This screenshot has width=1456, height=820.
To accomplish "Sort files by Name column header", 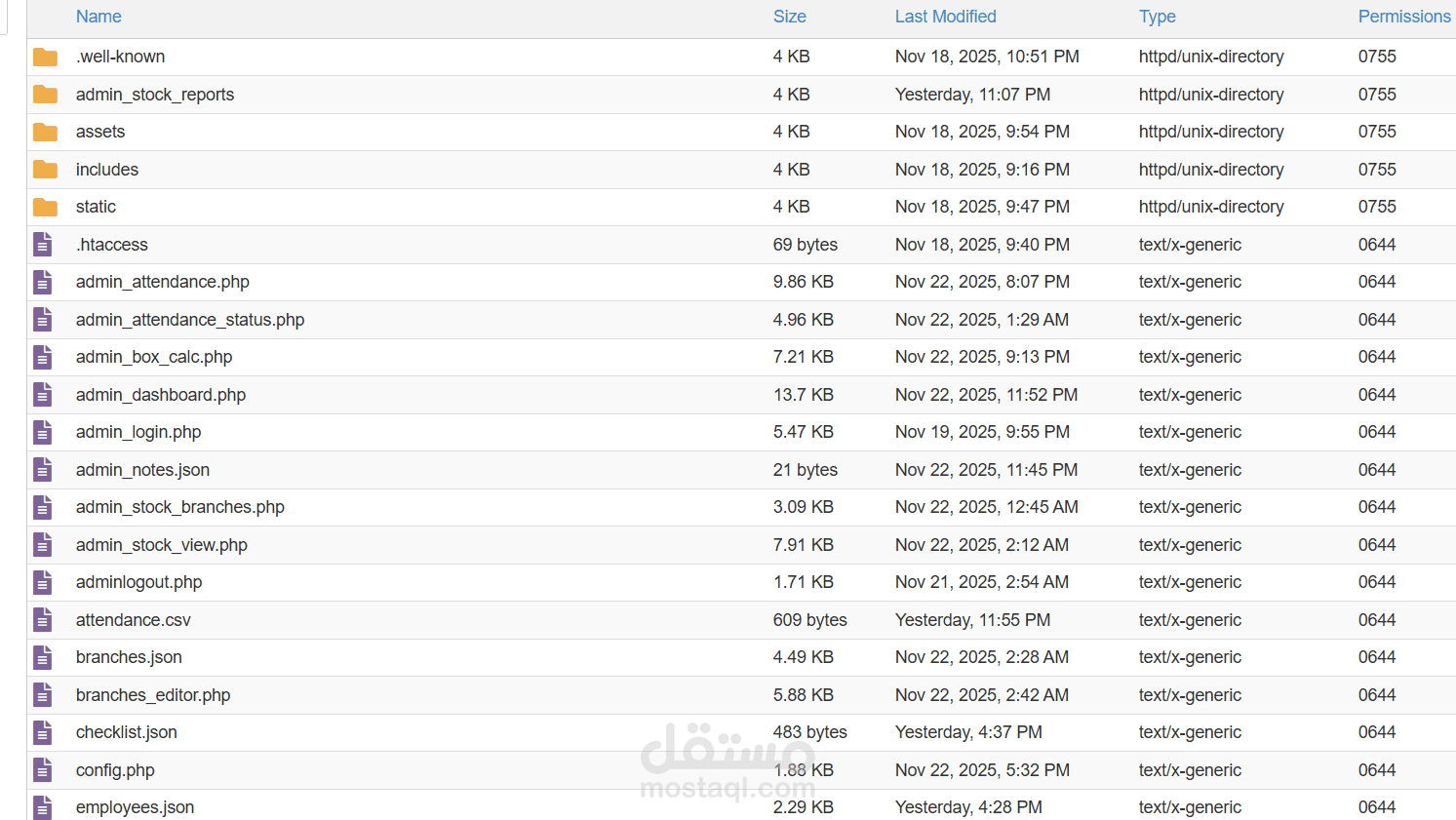I will click(x=98, y=17).
